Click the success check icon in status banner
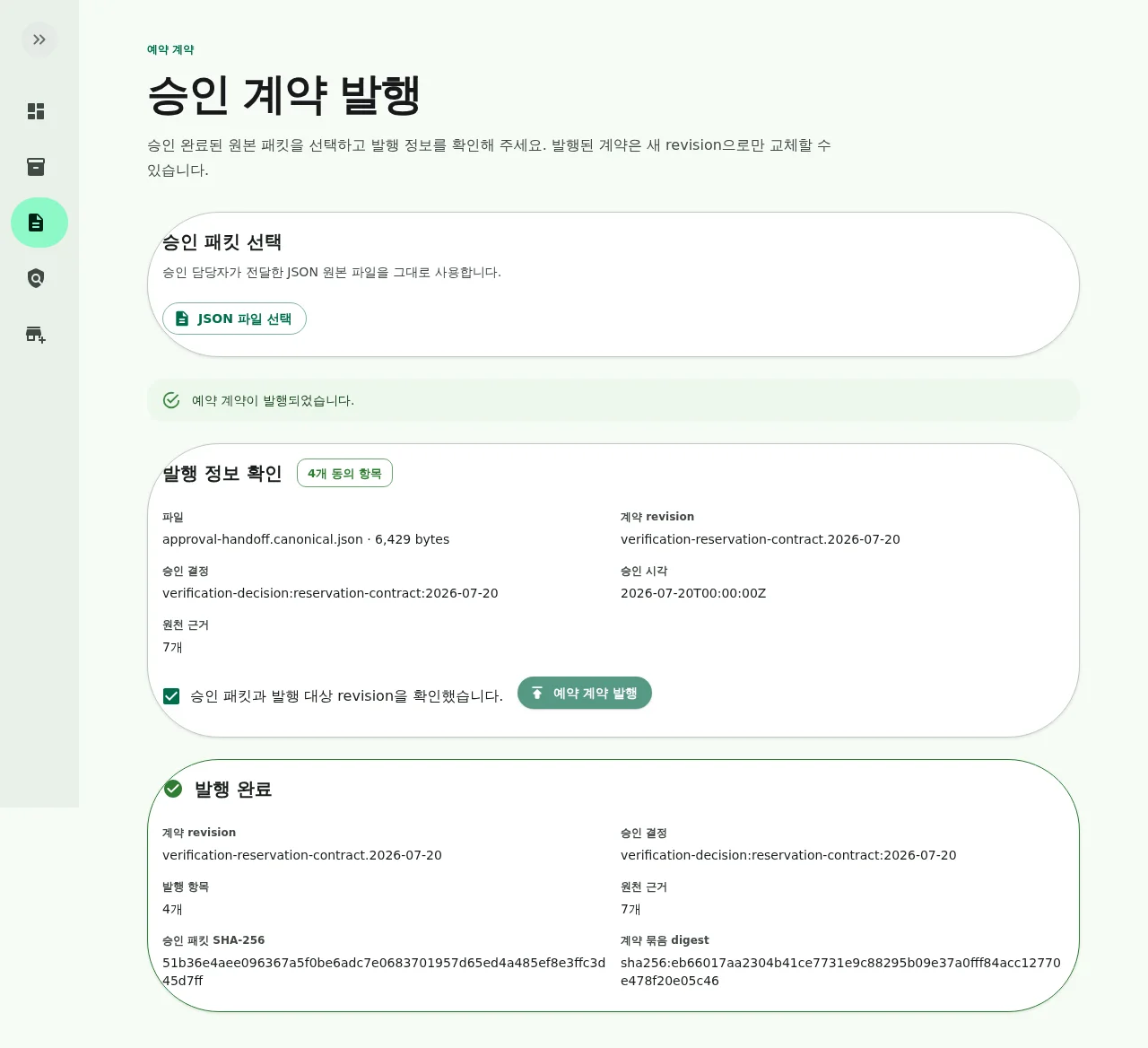 [171, 400]
